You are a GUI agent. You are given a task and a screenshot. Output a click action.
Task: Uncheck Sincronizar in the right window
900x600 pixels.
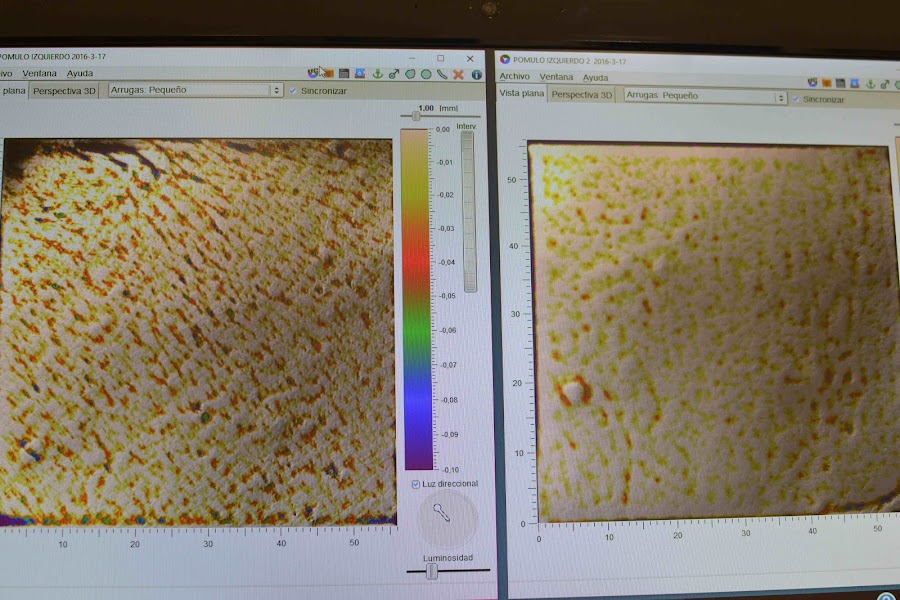795,99
